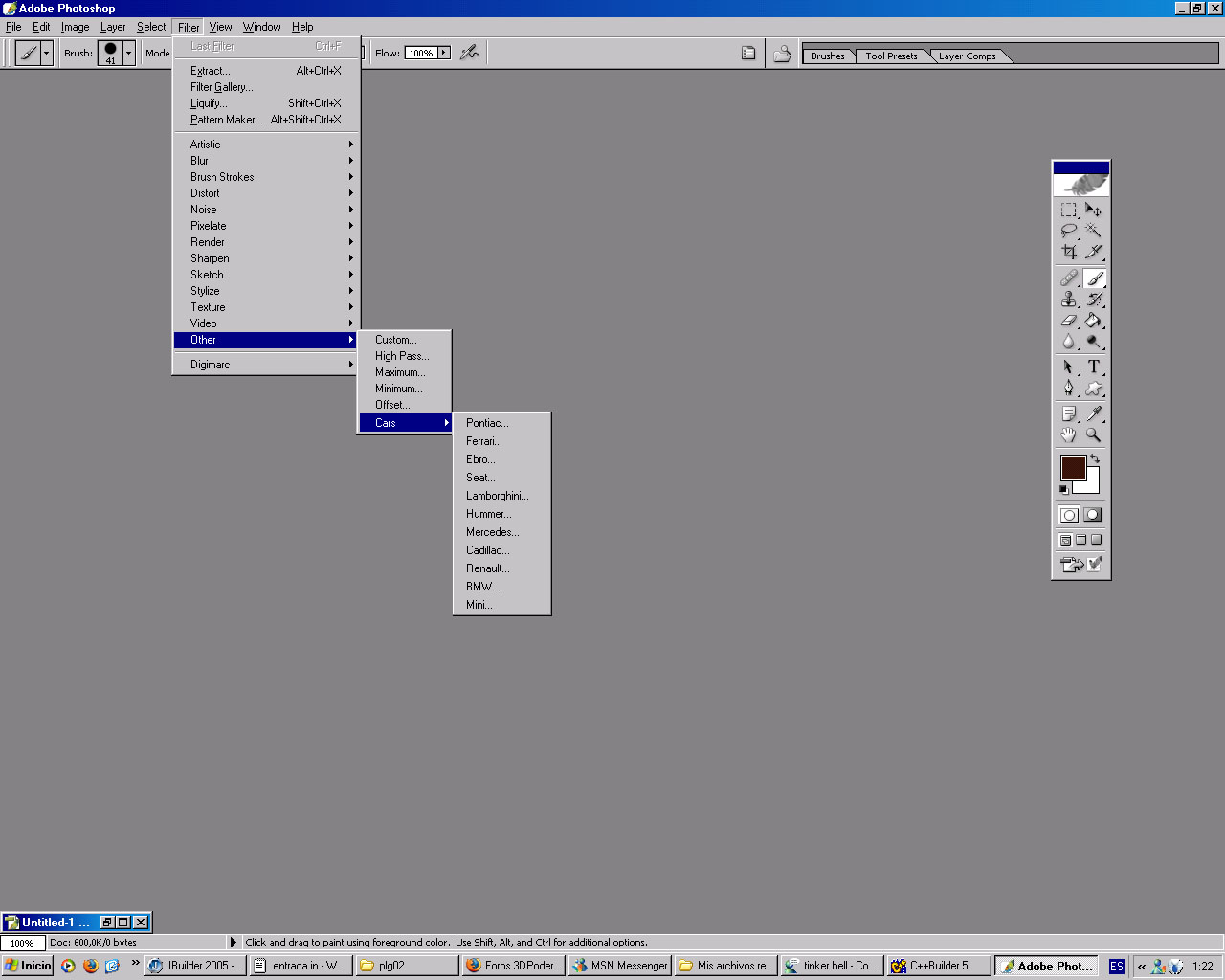1225x980 pixels.
Task: Switch to Quick Mask mode
Action: tap(1093, 515)
